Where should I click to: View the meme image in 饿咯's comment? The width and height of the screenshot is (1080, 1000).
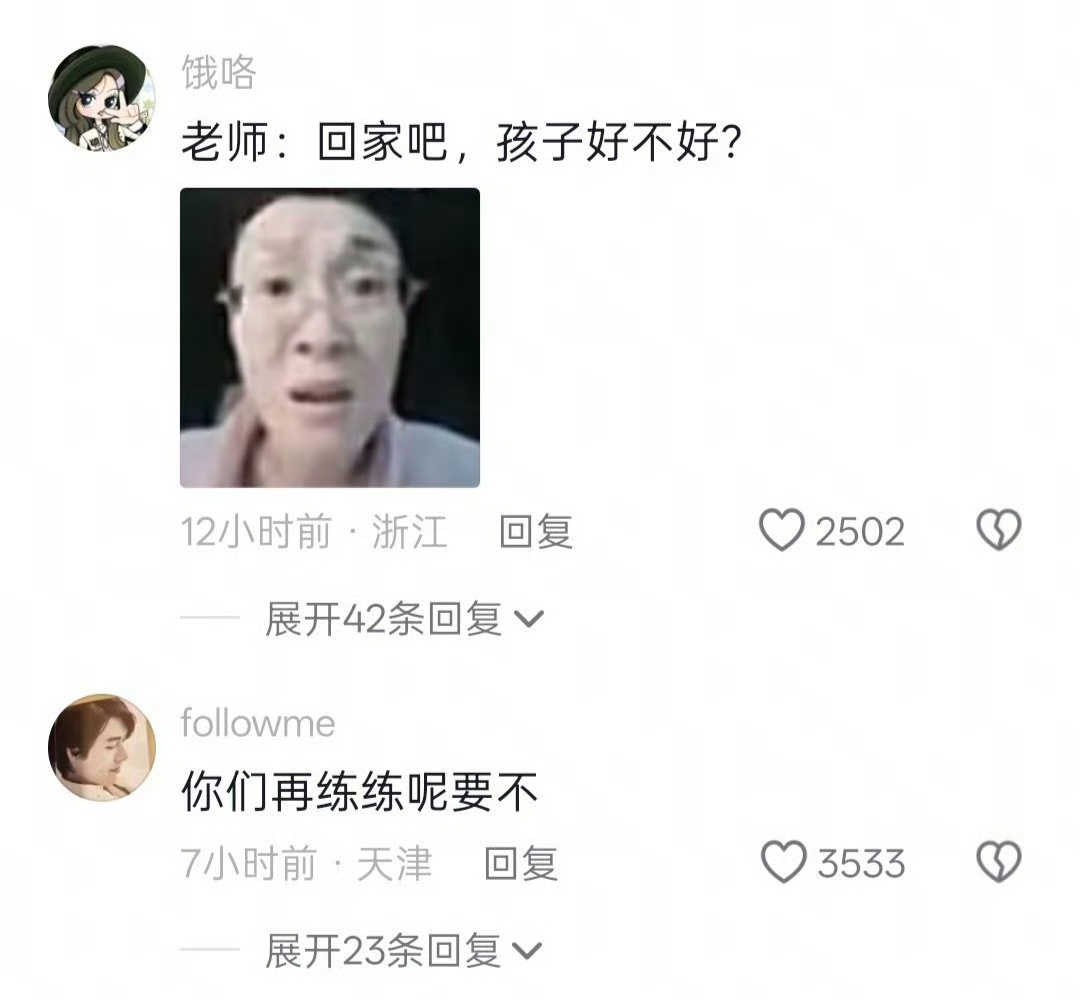(x=330, y=337)
